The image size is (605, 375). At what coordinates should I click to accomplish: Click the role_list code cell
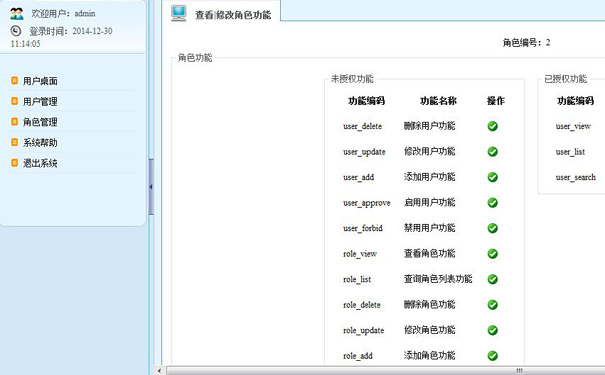(x=357, y=279)
